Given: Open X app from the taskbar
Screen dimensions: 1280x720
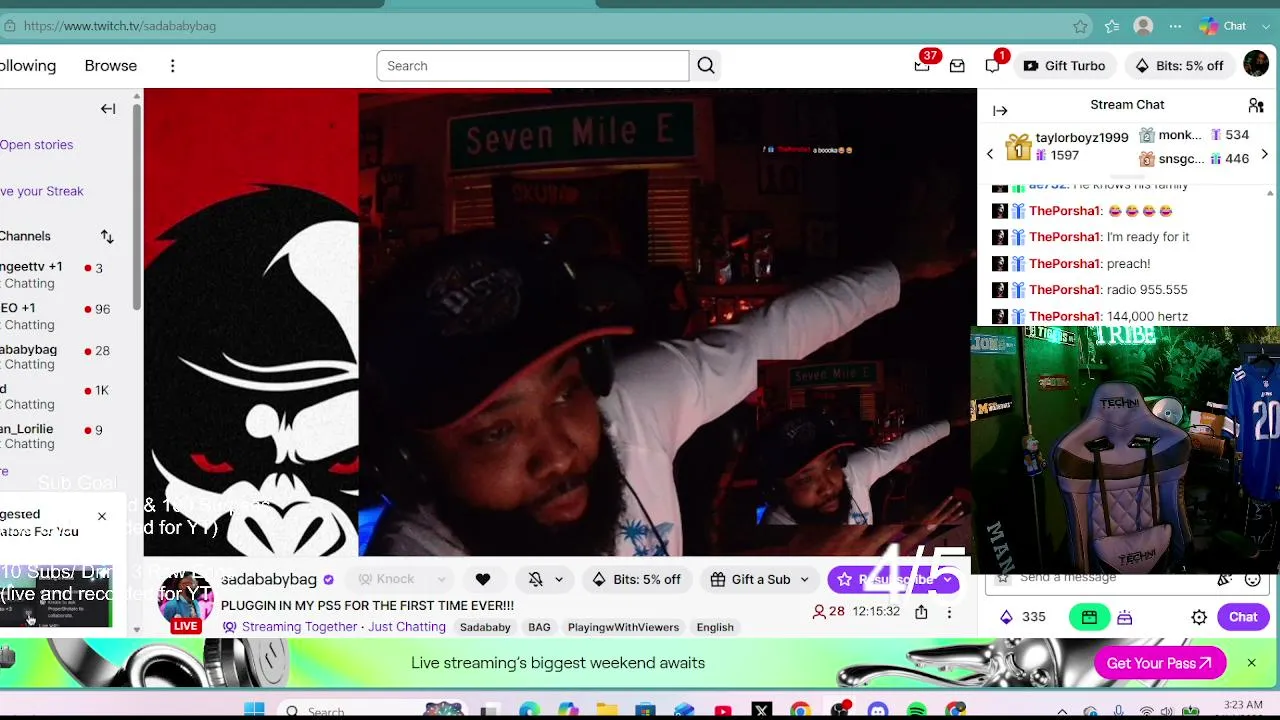Looking at the screenshot, I should [761, 710].
